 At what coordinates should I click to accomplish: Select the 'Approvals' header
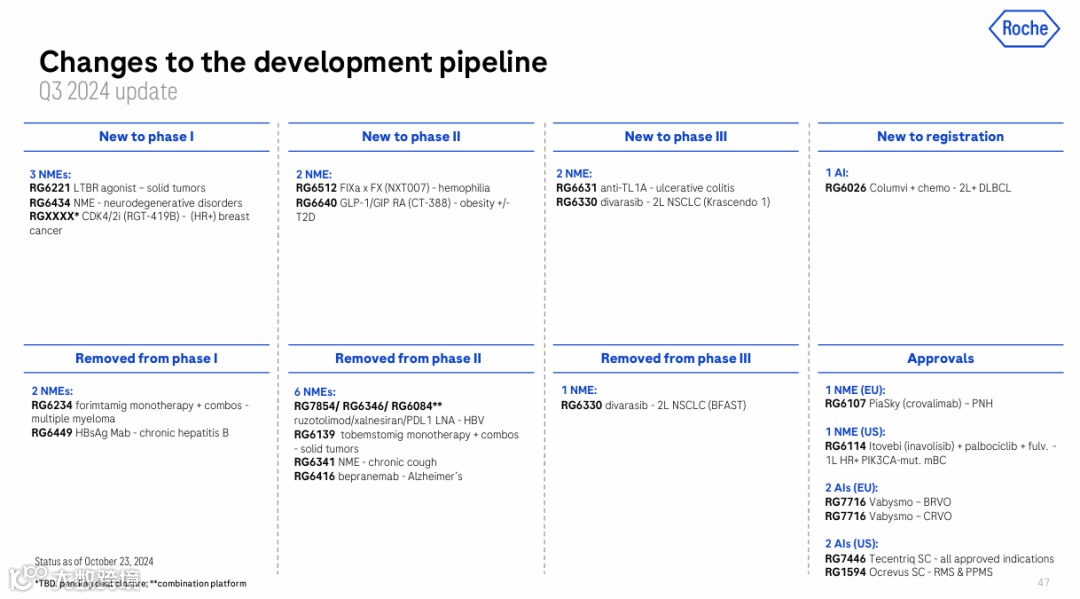(940, 358)
